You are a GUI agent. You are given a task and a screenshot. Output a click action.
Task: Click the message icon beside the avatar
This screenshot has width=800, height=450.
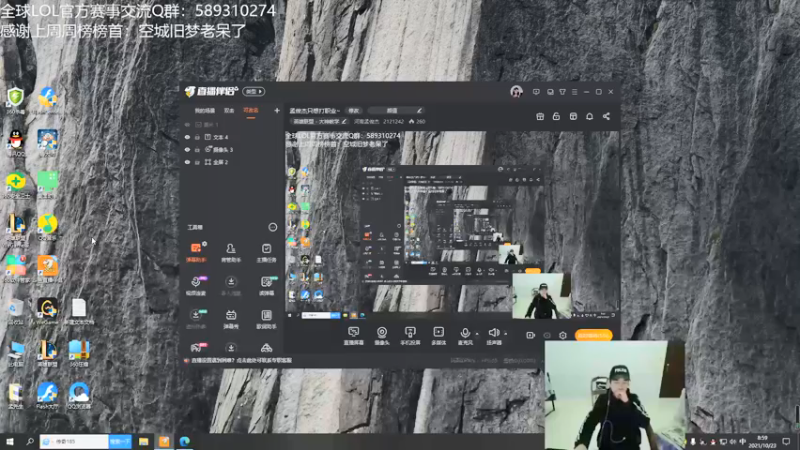point(536,92)
